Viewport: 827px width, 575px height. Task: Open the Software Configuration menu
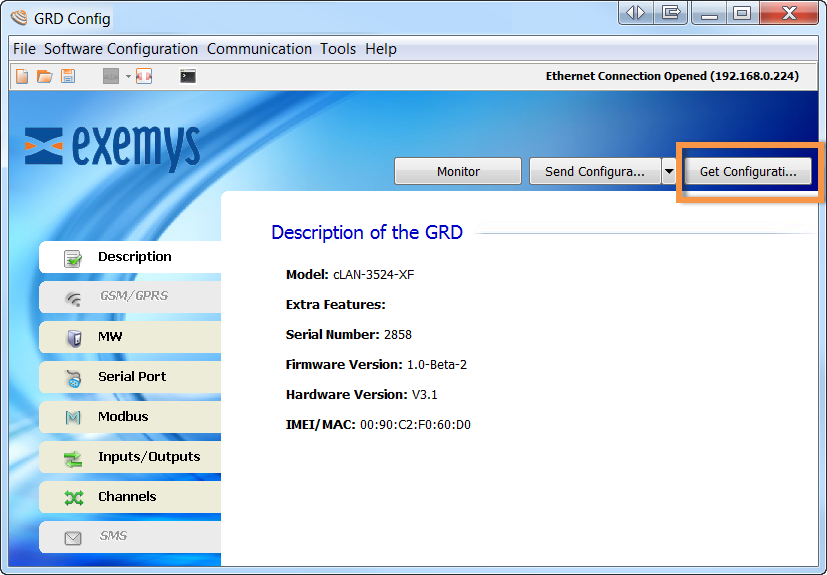click(x=121, y=49)
